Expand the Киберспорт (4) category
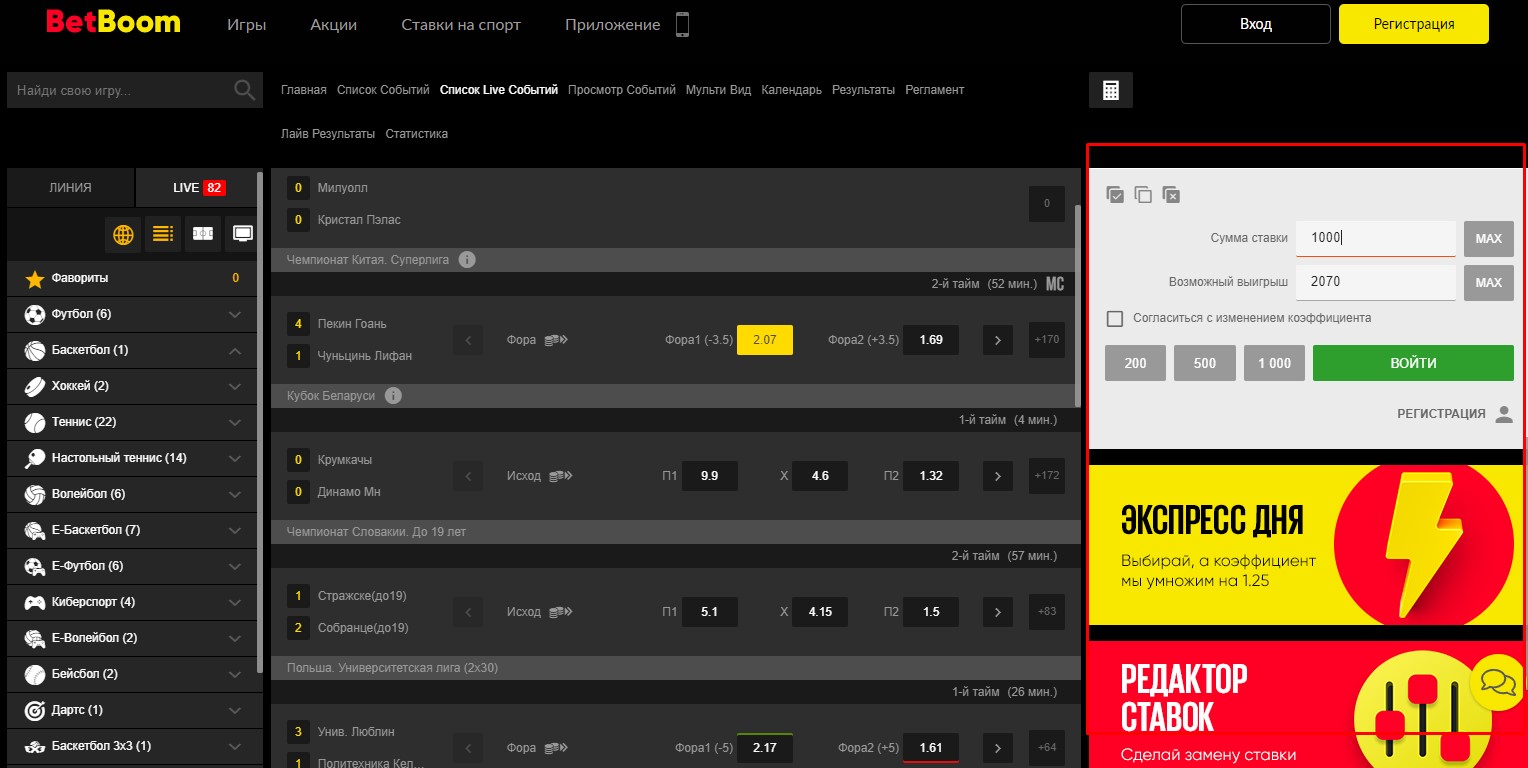 coord(235,602)
